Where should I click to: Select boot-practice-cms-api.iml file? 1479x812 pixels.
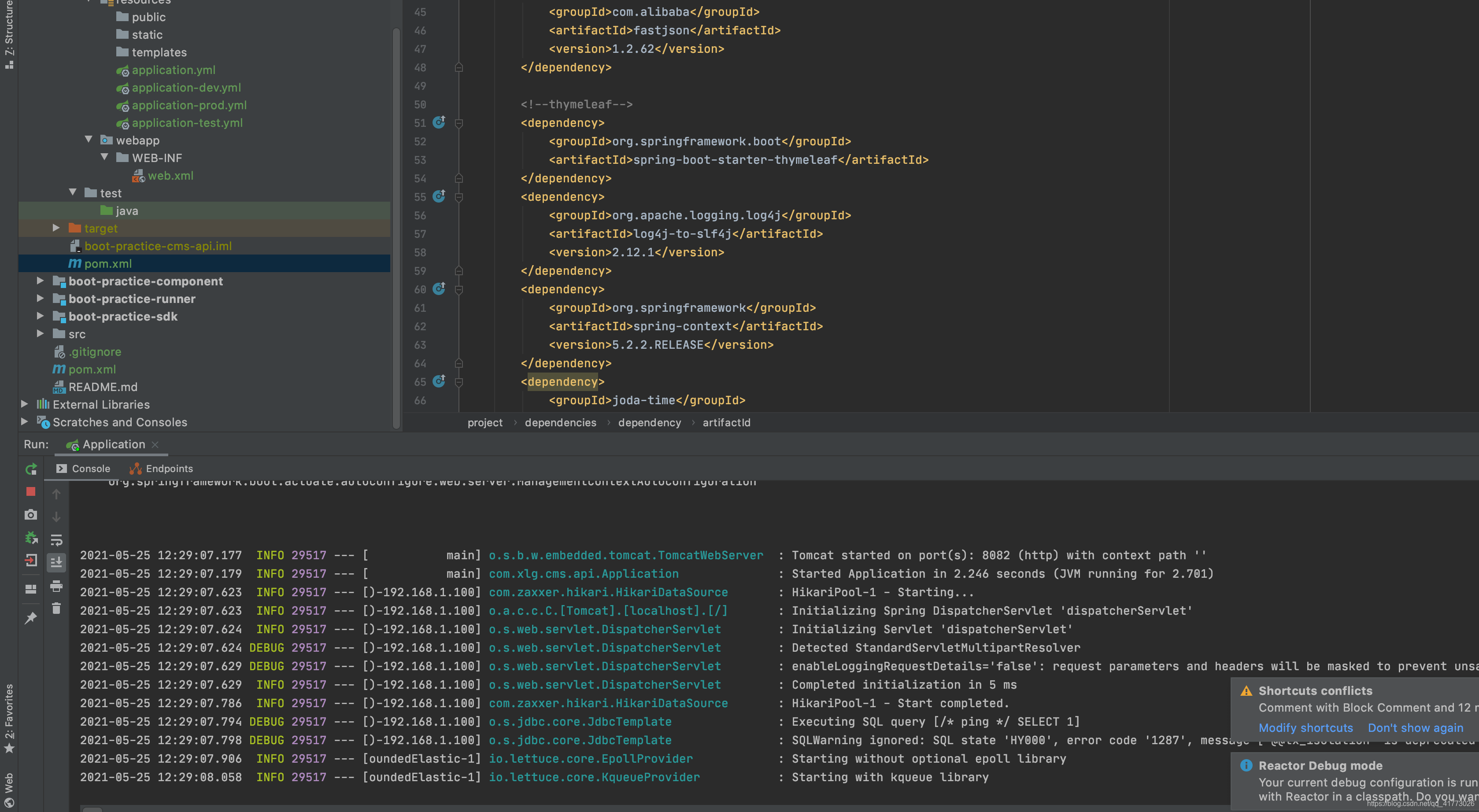pos(158,246)
